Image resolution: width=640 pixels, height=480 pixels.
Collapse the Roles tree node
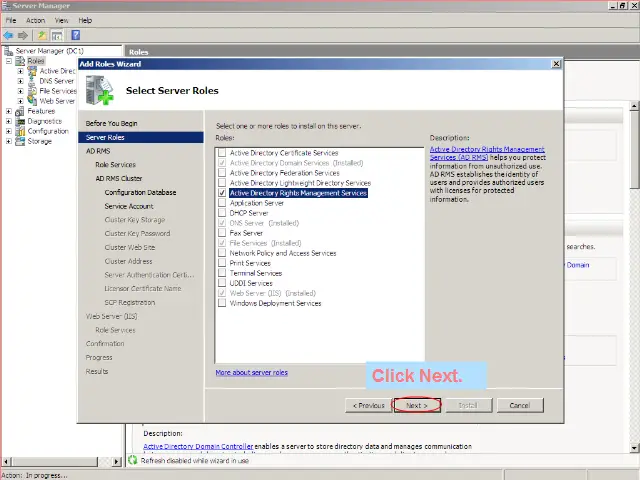tap(9, 61)
